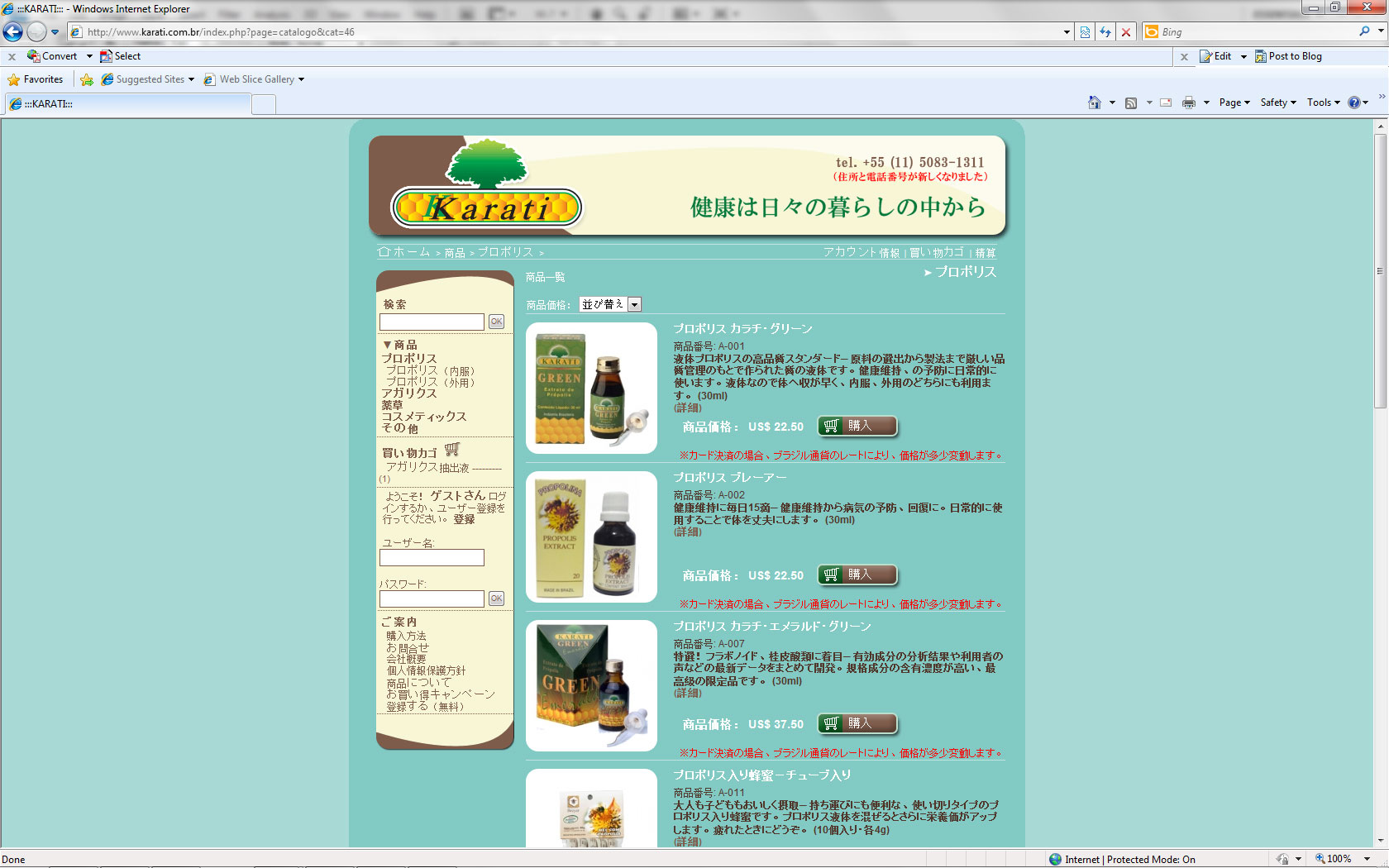Click the RSS feeds icon
Screen dimensions: 1389x868
(x=1131, y=103)
